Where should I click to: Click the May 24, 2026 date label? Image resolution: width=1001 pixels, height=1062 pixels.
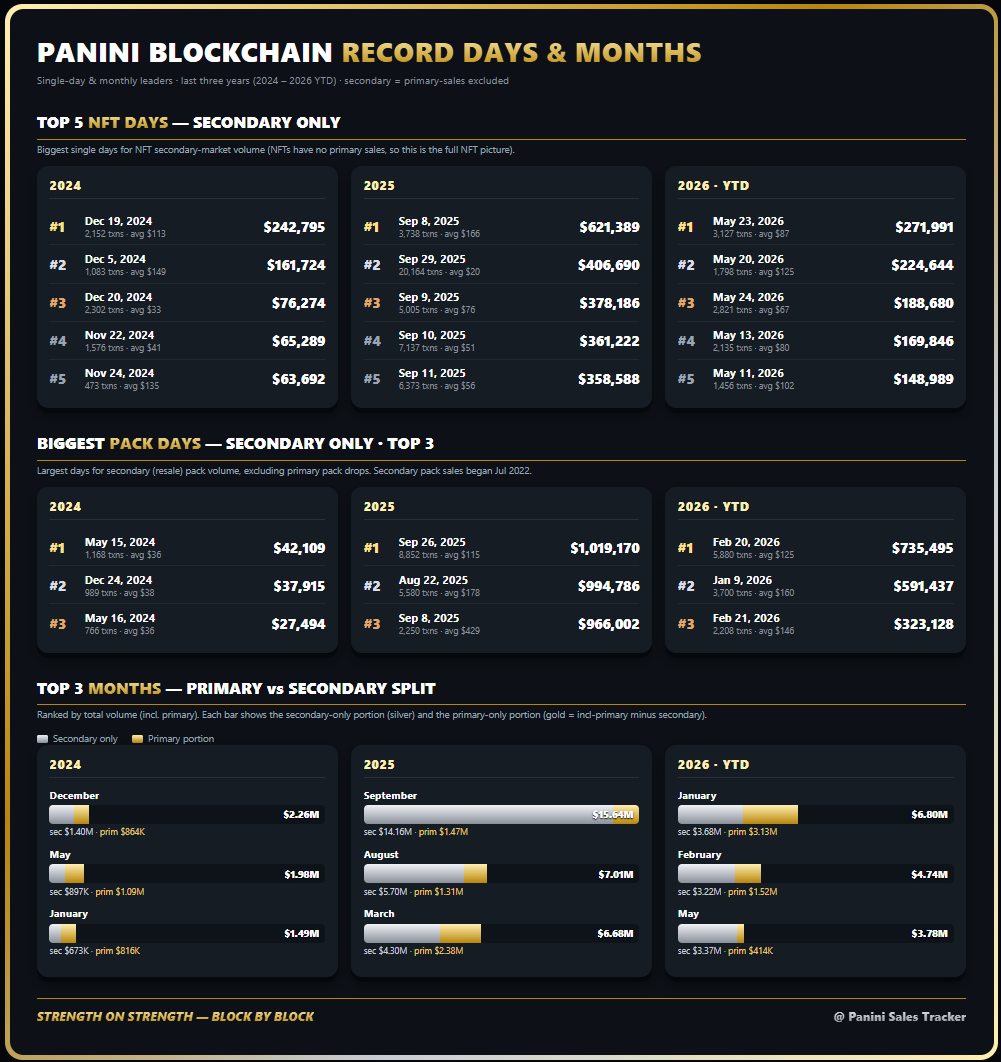[x=748, y=297]
